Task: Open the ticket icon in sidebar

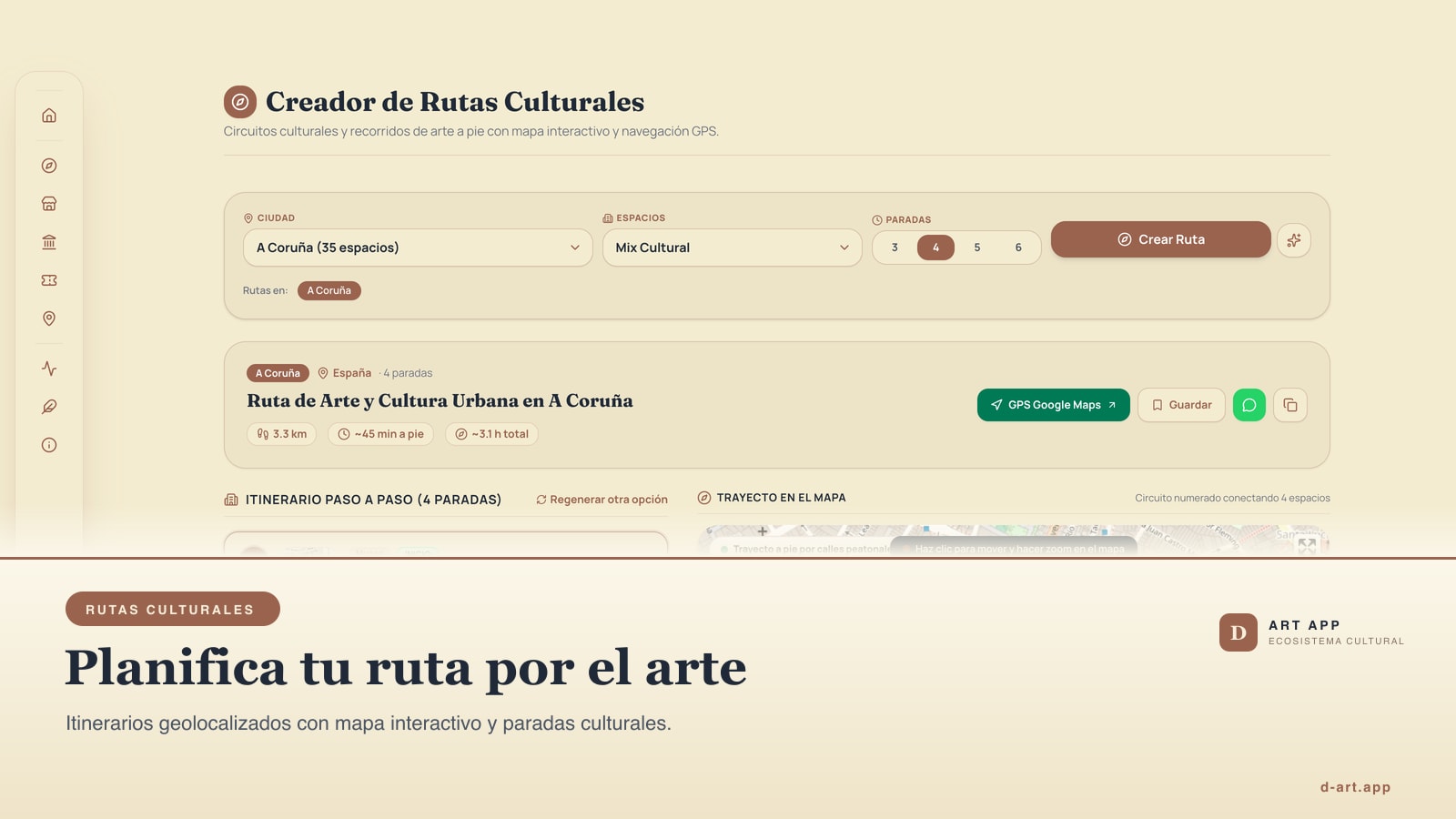Action: tap(49, 280)
